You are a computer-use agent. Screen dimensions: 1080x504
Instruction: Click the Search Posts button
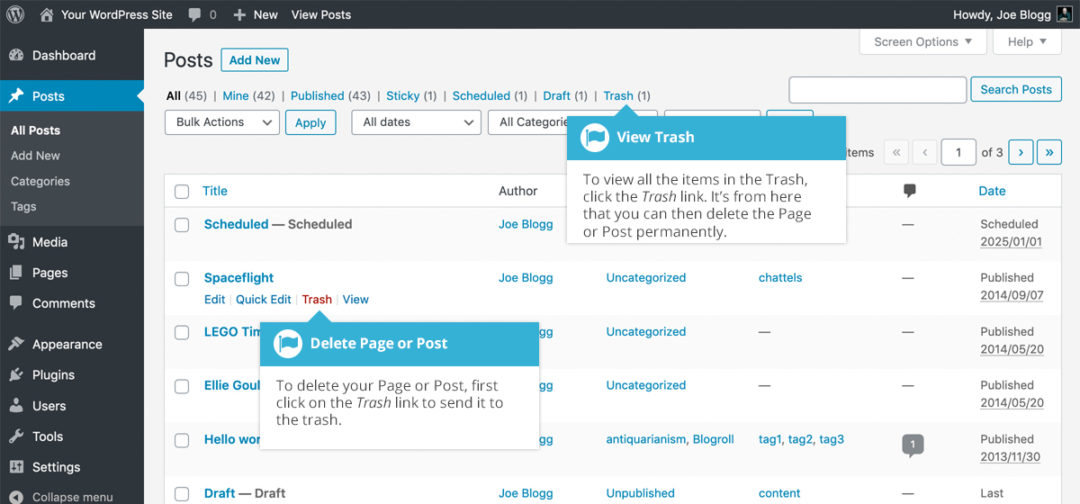pos(1016,90)
